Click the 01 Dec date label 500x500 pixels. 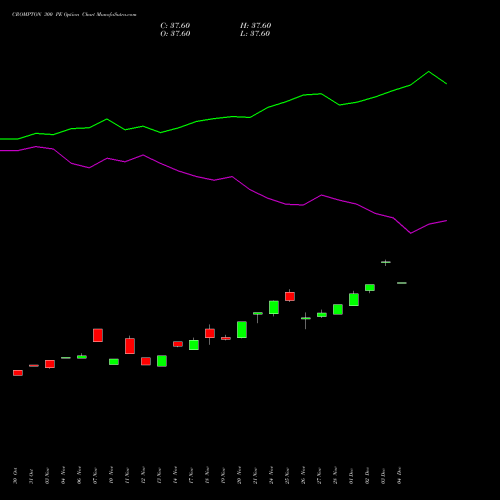pos(351,476)
